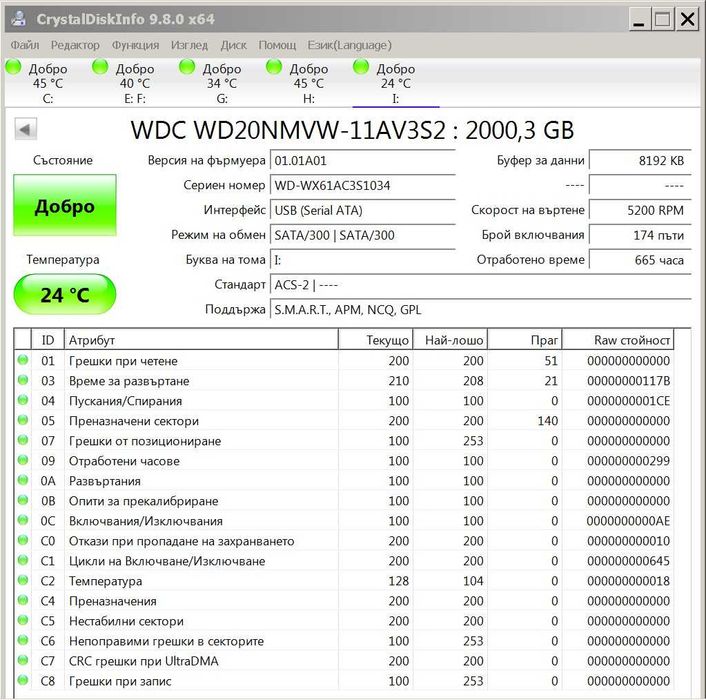Open the Изглед menu
The image size is (706, 700).
(x=190, y=45)
